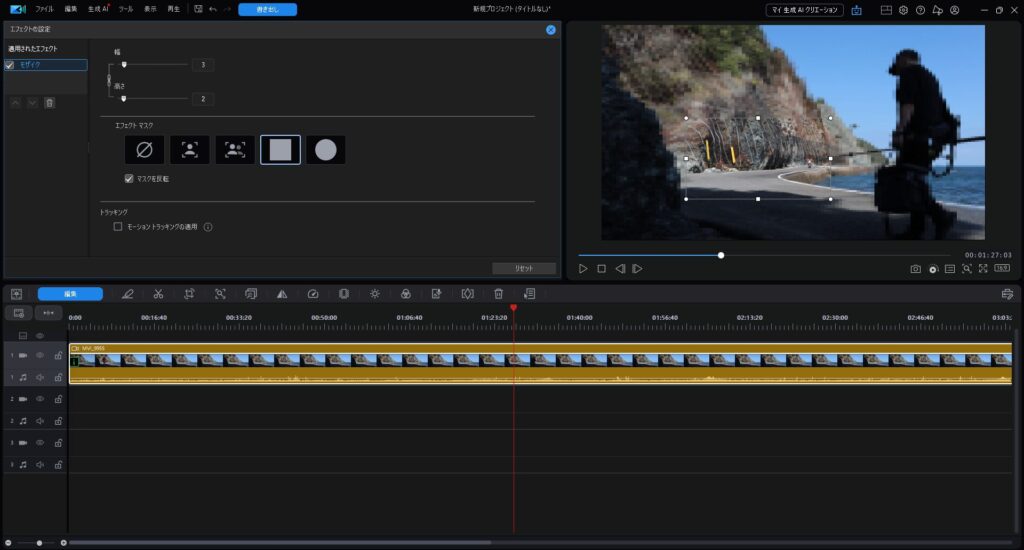
Task: Open the ファイル menu
Action: tap(44, 9)
